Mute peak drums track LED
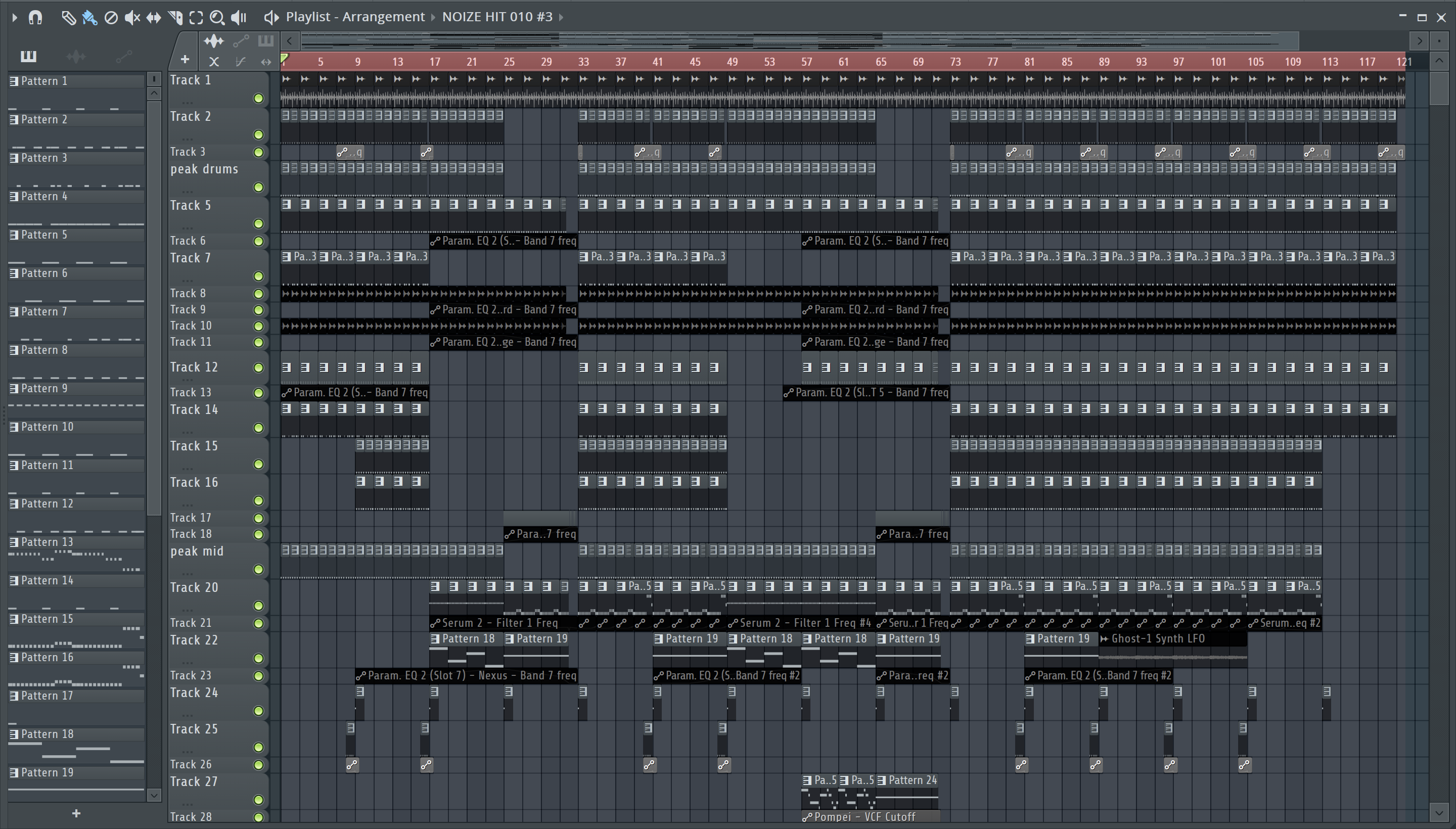 258,188
